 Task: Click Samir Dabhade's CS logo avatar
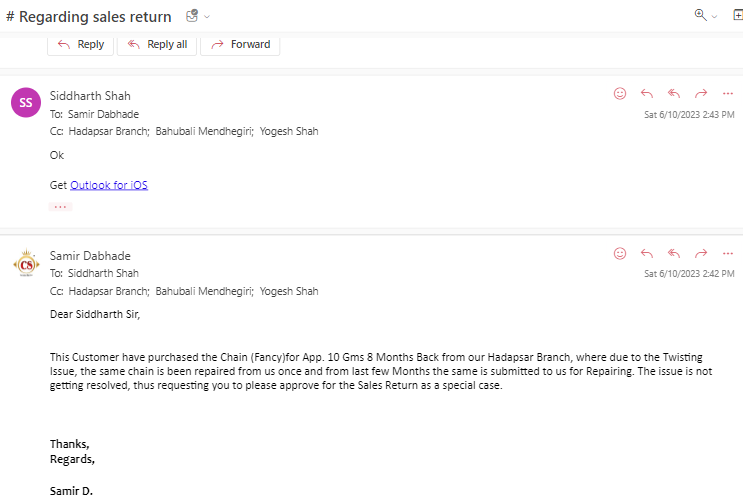click(26, 263)
